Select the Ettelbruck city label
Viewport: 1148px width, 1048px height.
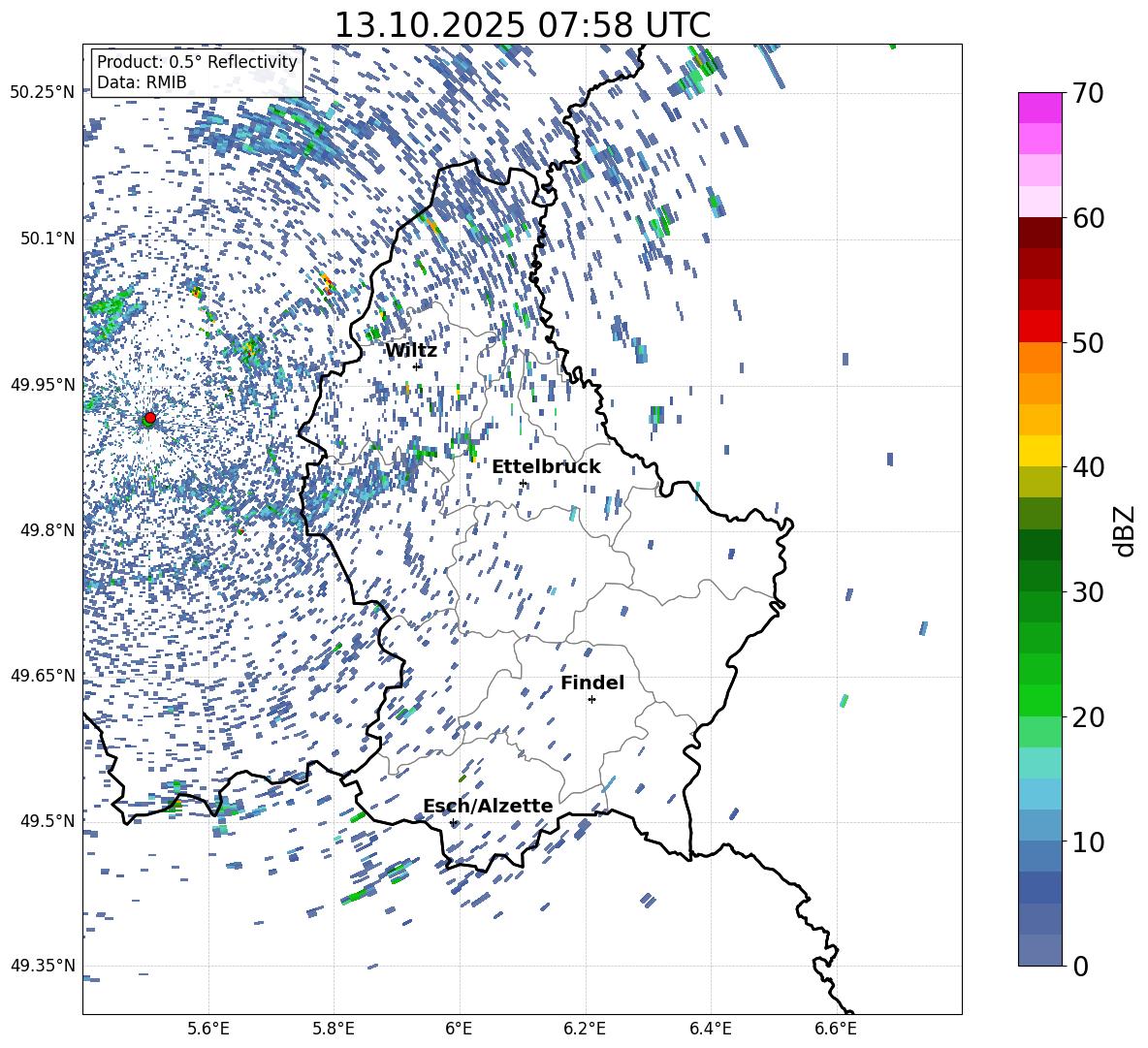(x=546, y=466)
